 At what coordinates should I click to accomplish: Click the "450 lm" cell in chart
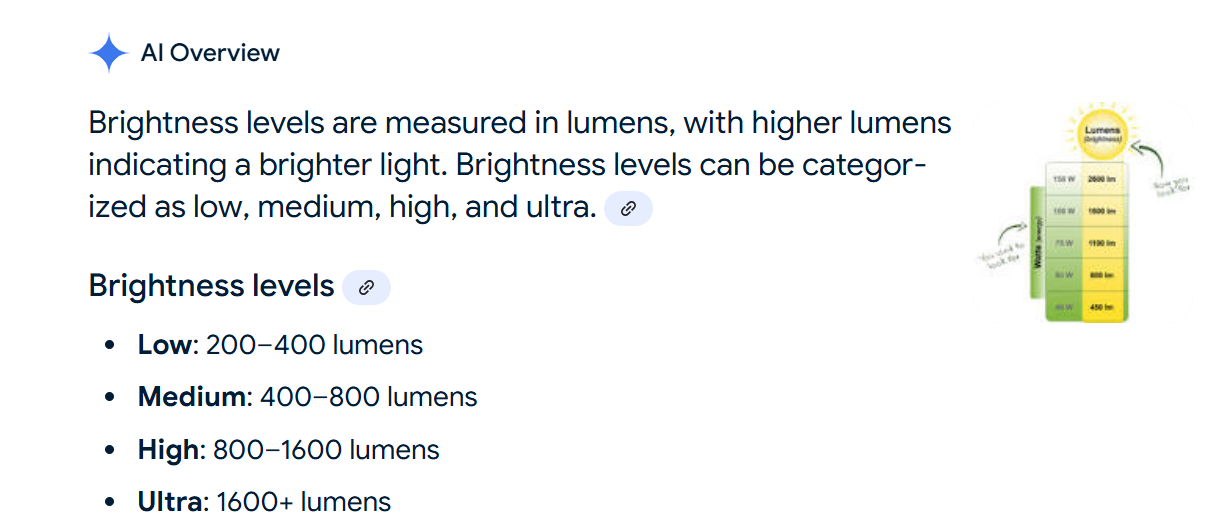[x=1103, y=307]
